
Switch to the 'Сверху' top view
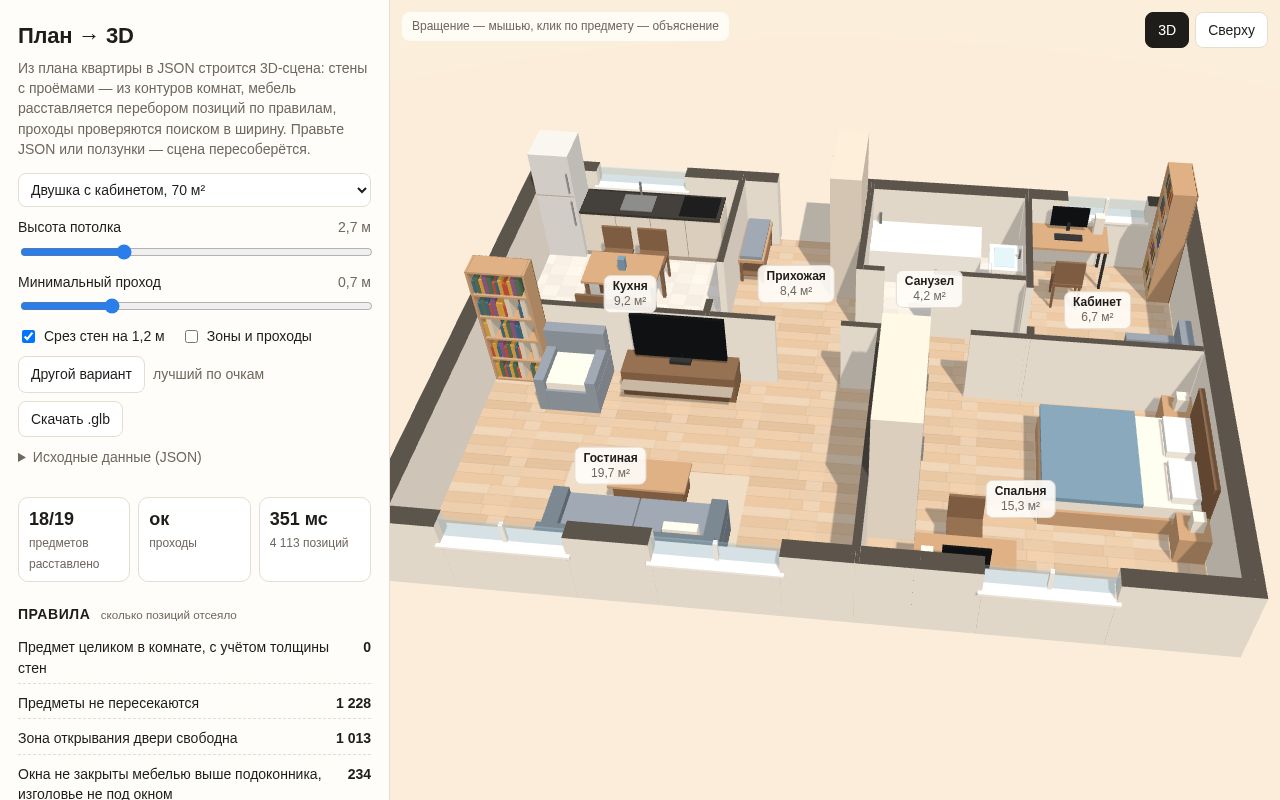(1231, 30)
